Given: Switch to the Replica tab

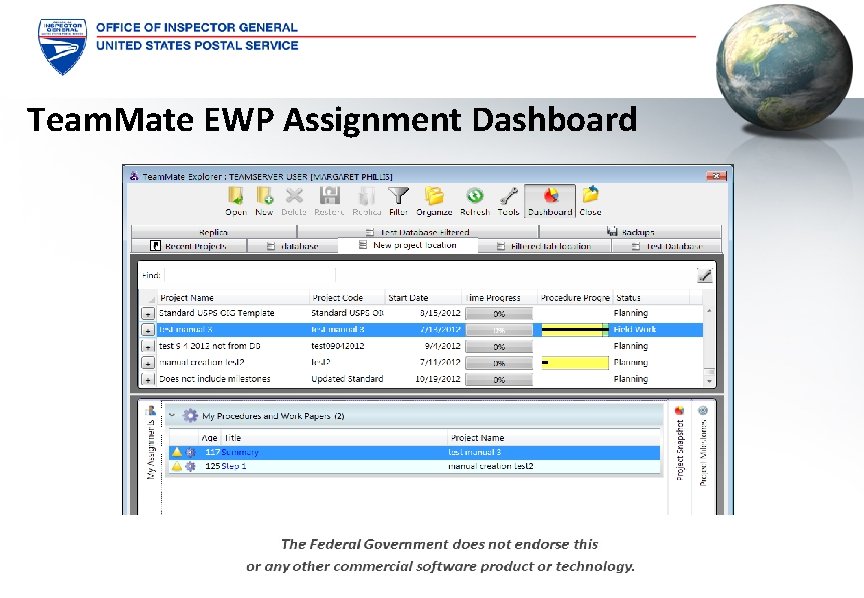Looking at the screenshot, I should tap(214, 232).
